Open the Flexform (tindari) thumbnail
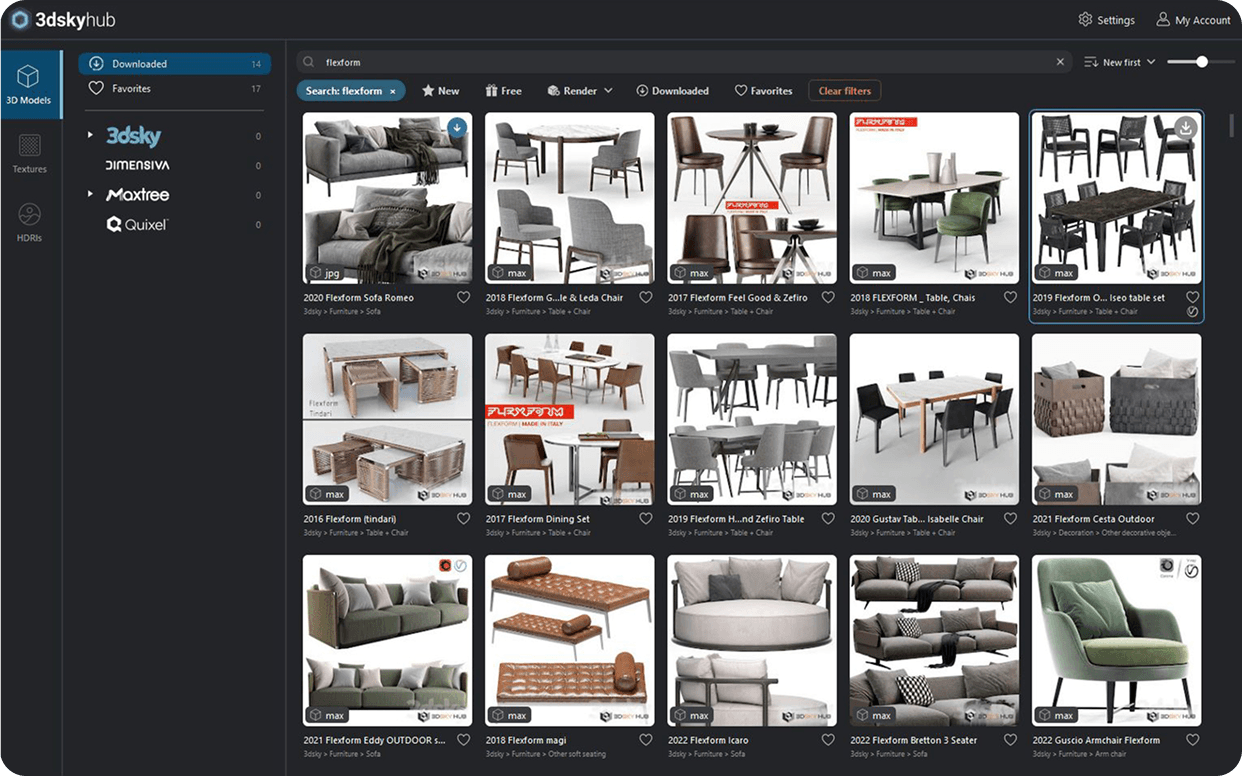1242x776 pixels. pyautogui.click(x=388, y=419)
